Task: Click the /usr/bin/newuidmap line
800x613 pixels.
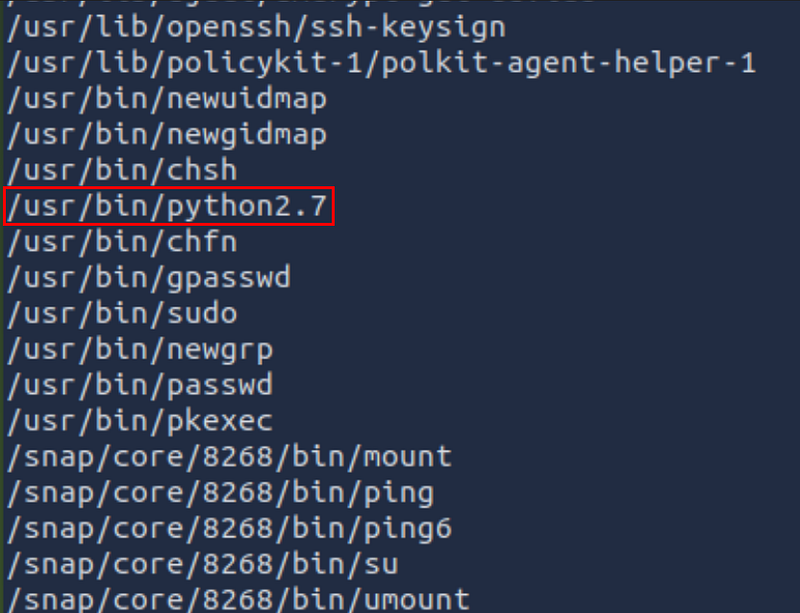Action: 166,99
